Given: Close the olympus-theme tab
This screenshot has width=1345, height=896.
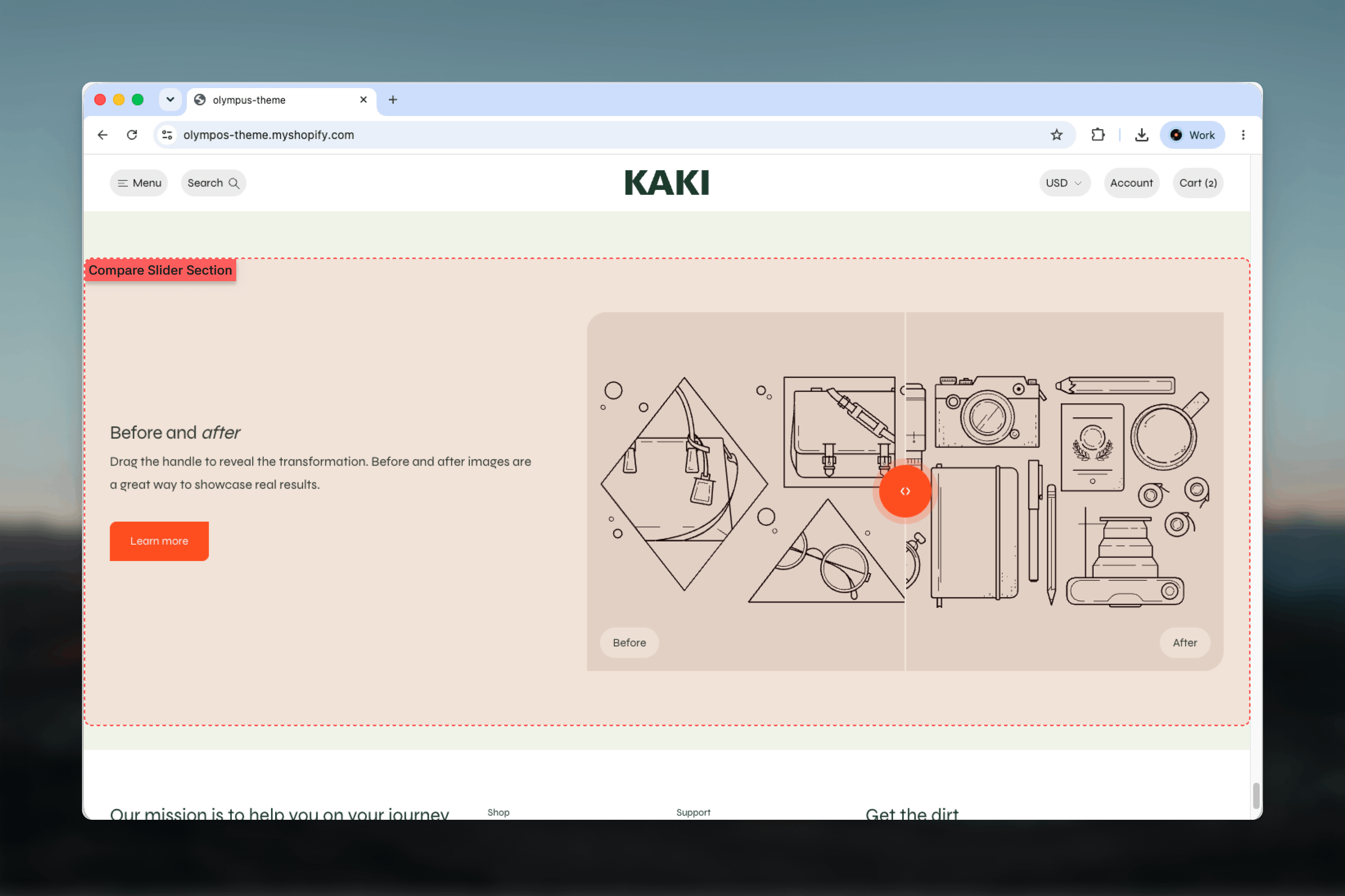Looking at the screenshot, I should tap(364, 100).
